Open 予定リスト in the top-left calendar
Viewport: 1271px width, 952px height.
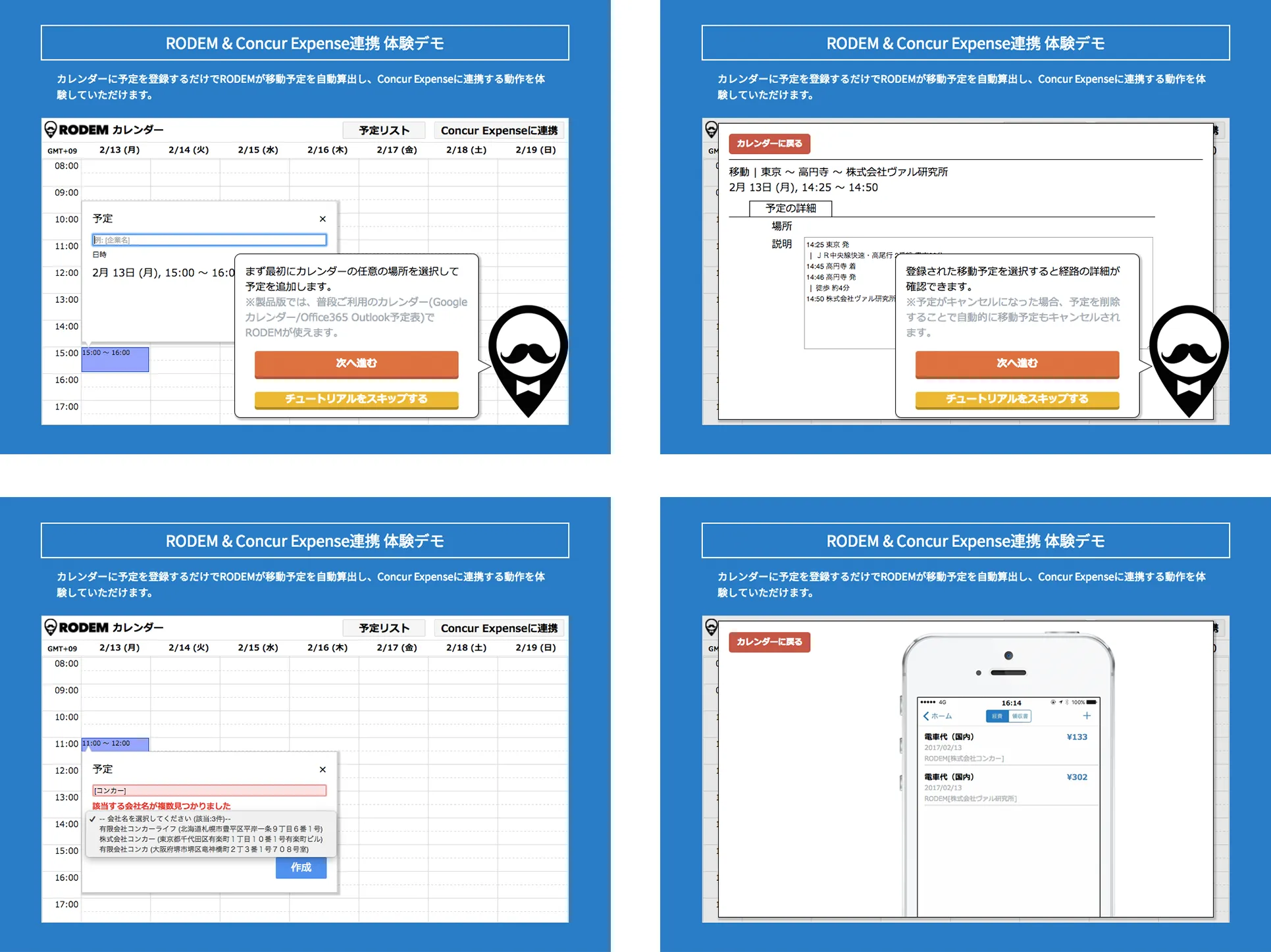384,130
